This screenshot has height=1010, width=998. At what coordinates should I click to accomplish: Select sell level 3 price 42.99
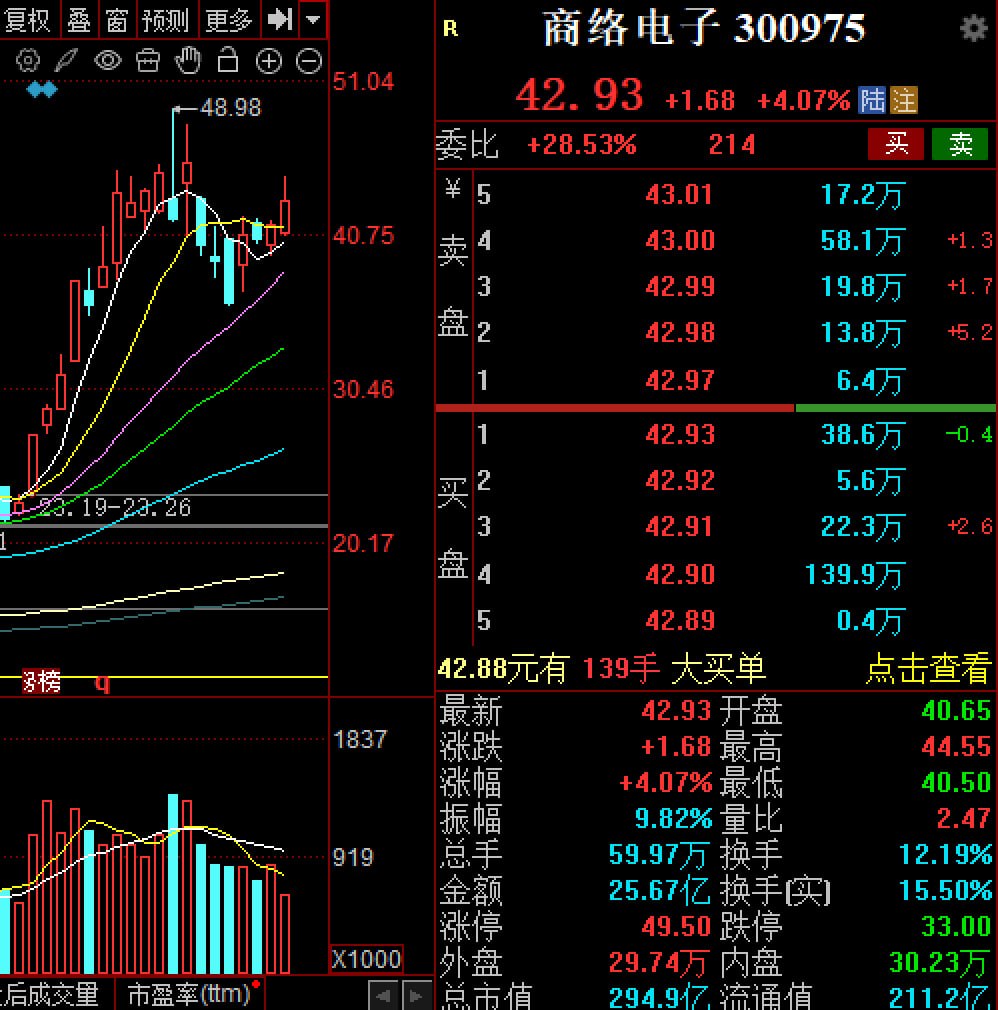point(680,287)
